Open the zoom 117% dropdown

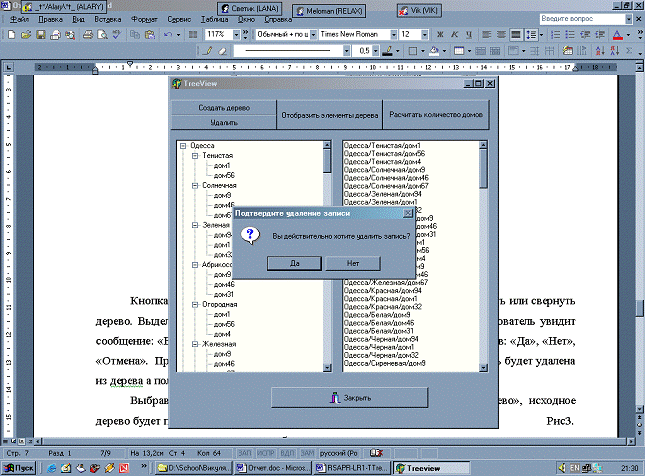coord(236,34)
